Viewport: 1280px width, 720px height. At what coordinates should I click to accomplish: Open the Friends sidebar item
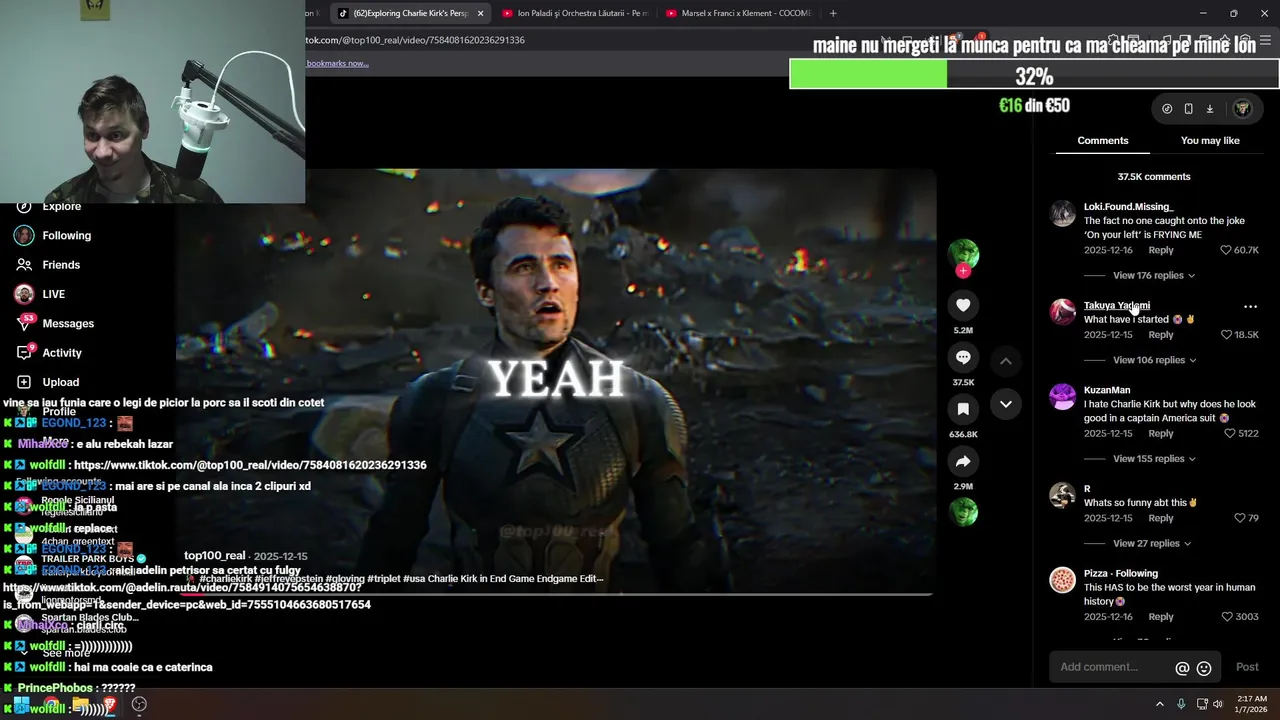[x=61, y=265]
